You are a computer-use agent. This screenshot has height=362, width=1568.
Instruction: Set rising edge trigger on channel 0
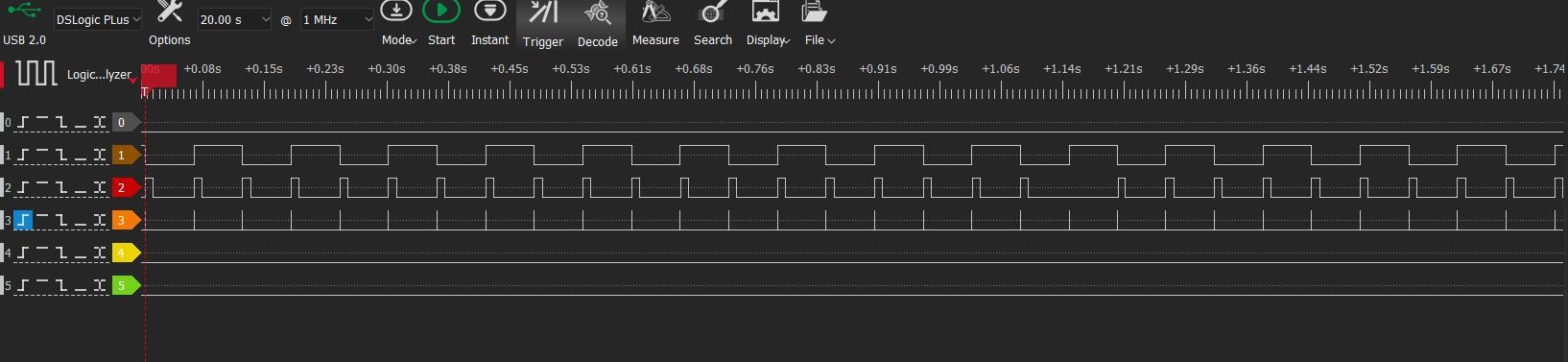coord(23,122)
